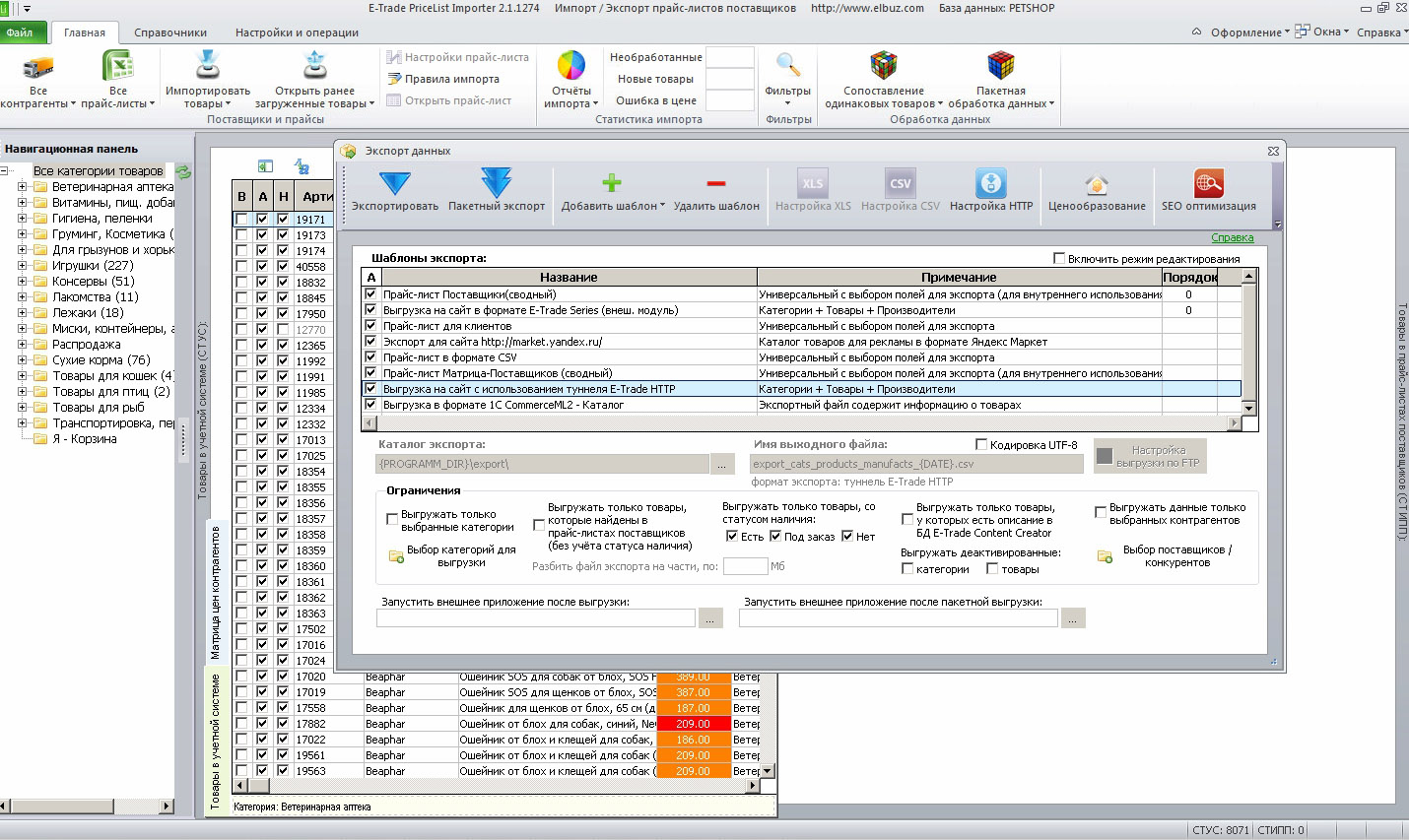Uncheck the Есть stock status checkbox
Viewport: 1409px width, 840px height.
(732, 537)
